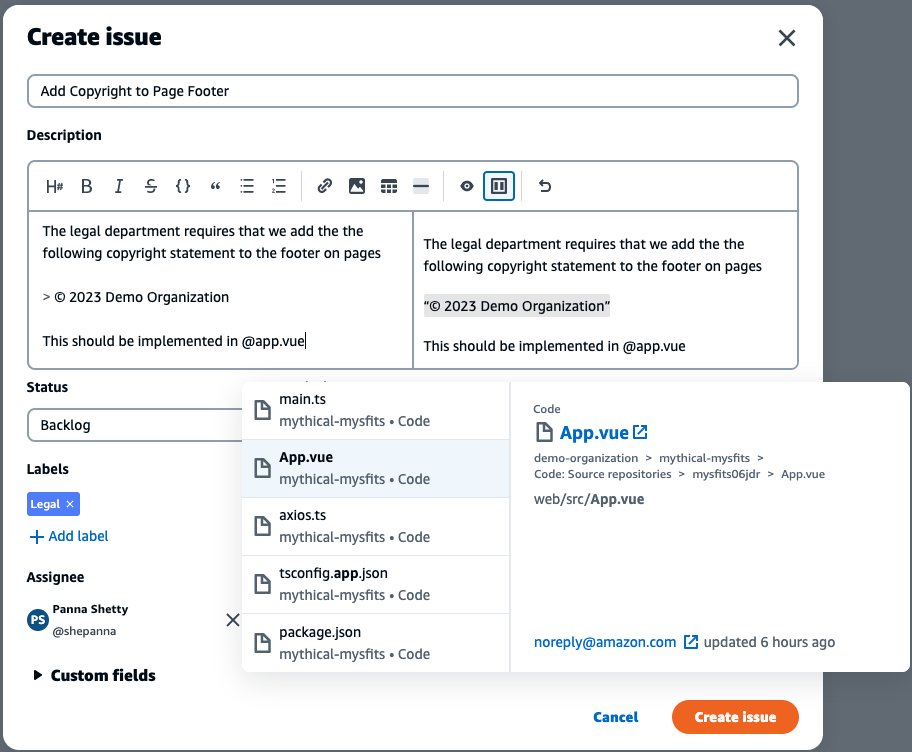Remove the Legal label

point(69,504)
